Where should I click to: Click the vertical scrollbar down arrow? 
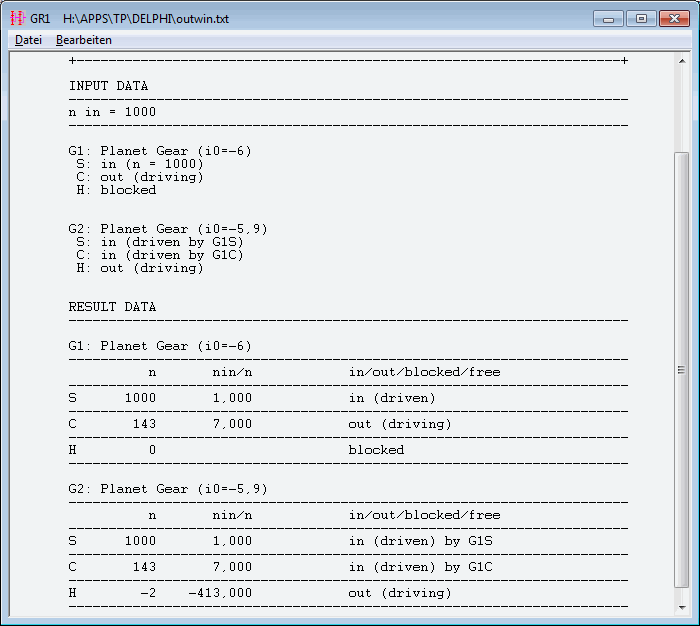(682, 606)
